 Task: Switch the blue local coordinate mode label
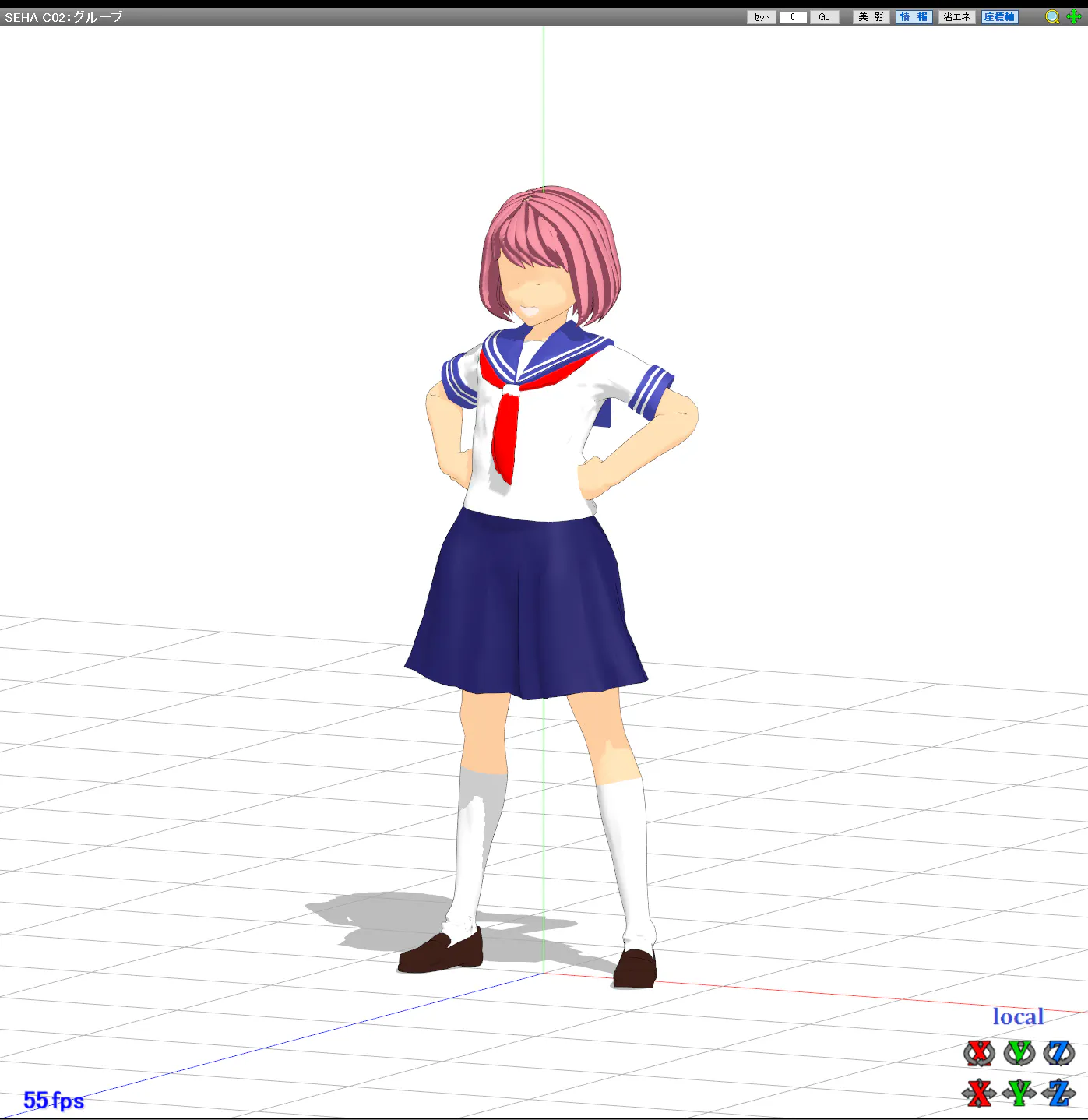(1017, 1016)
